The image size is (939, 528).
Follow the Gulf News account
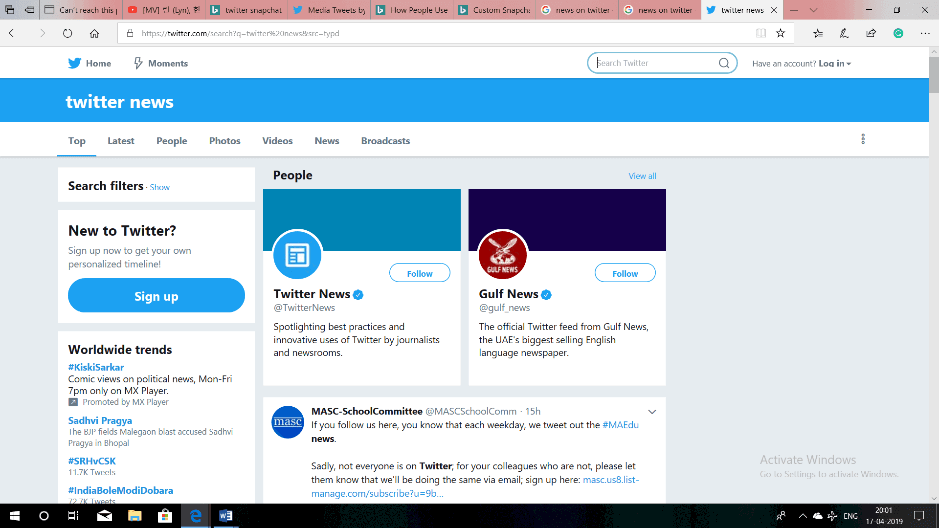625,273
